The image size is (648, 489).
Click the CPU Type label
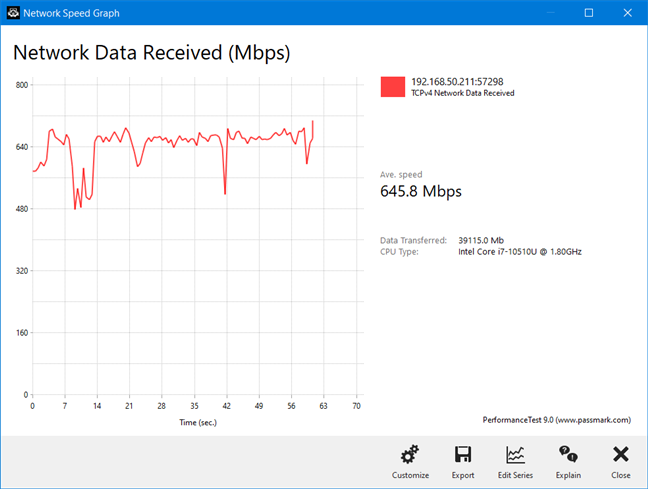[399, 252]
